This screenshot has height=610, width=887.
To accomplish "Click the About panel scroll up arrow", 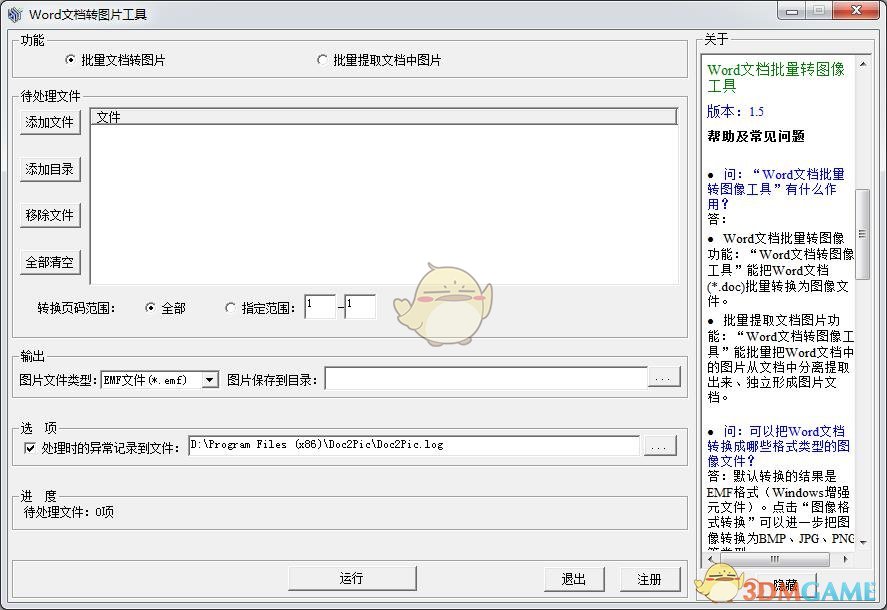I will [x=862, y=65].
